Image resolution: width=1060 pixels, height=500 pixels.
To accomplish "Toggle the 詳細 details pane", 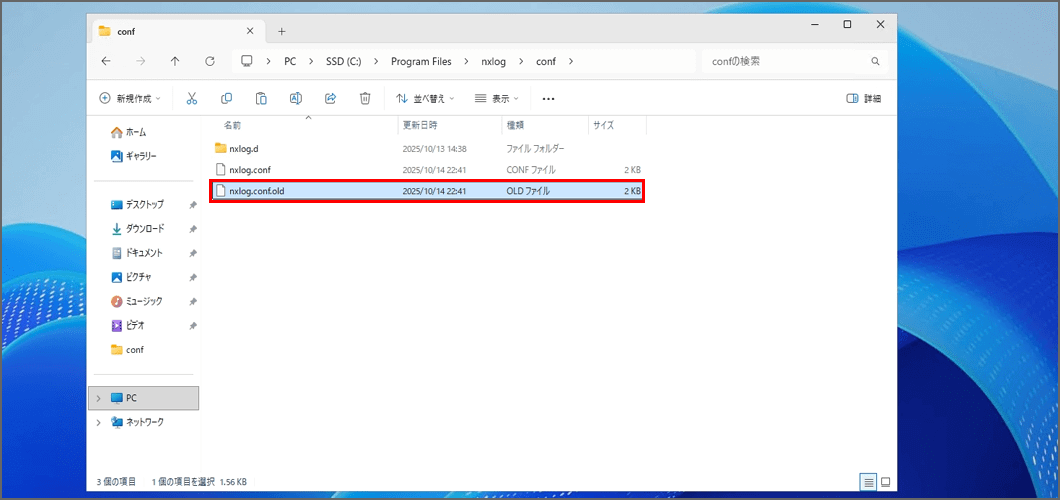I will pyautogui.click(x=863, y=98).
